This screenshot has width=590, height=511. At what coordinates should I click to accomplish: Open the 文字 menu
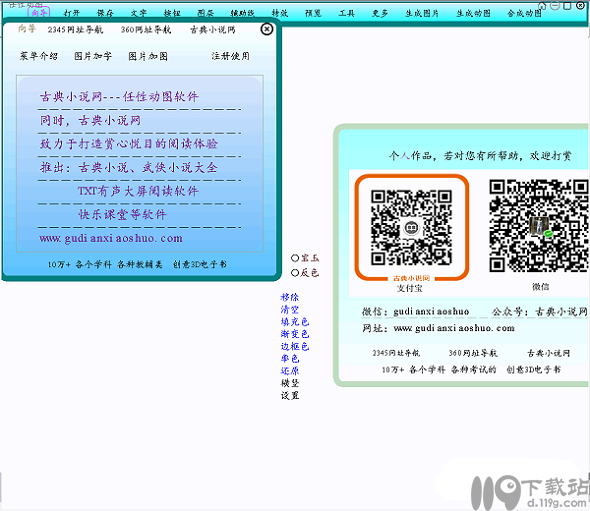pyautogui.click(x=138, y=13)
